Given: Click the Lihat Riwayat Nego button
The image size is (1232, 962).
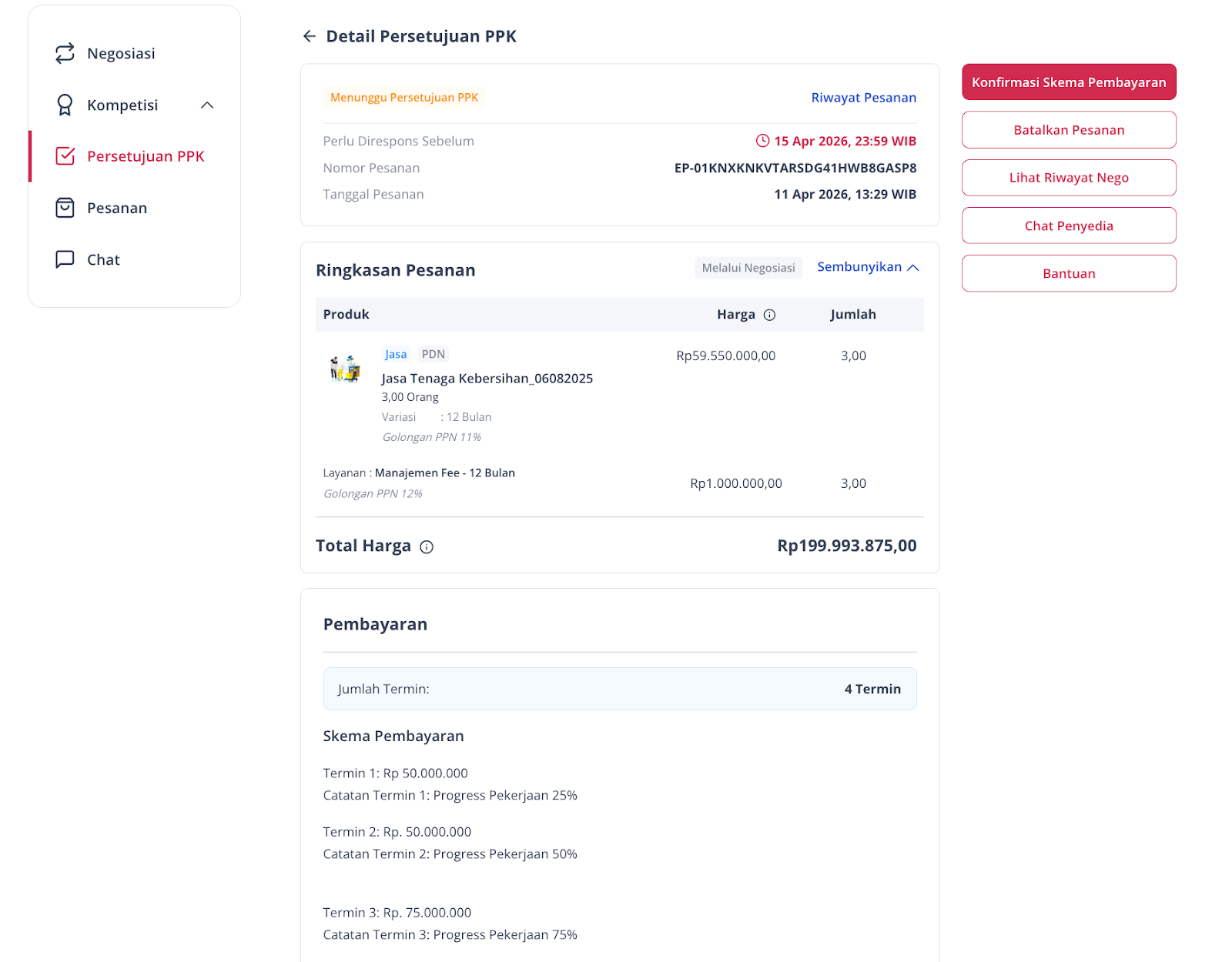Looking at the screenshot, I should coord(1069,178).
